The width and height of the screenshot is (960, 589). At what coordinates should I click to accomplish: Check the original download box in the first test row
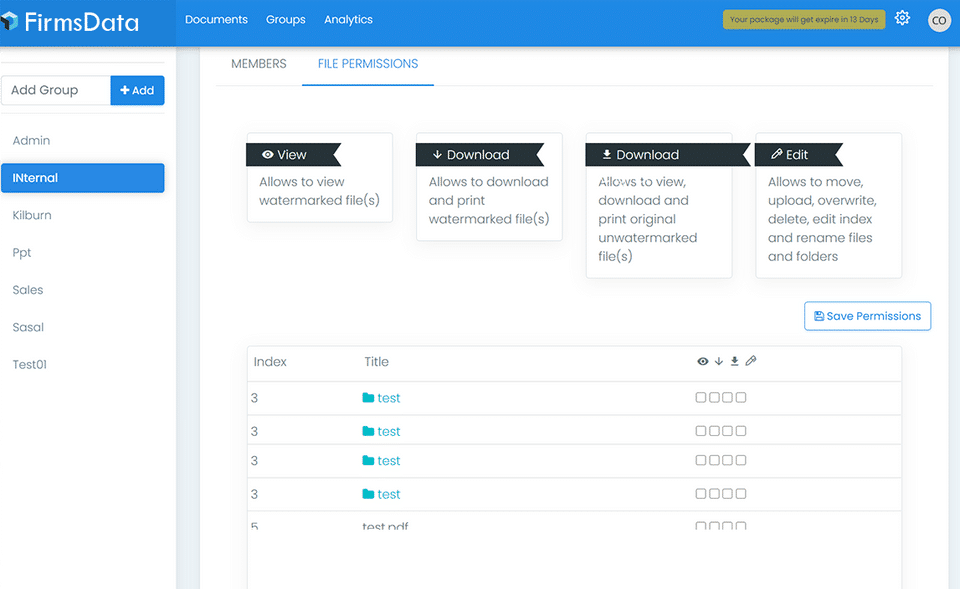727,397
